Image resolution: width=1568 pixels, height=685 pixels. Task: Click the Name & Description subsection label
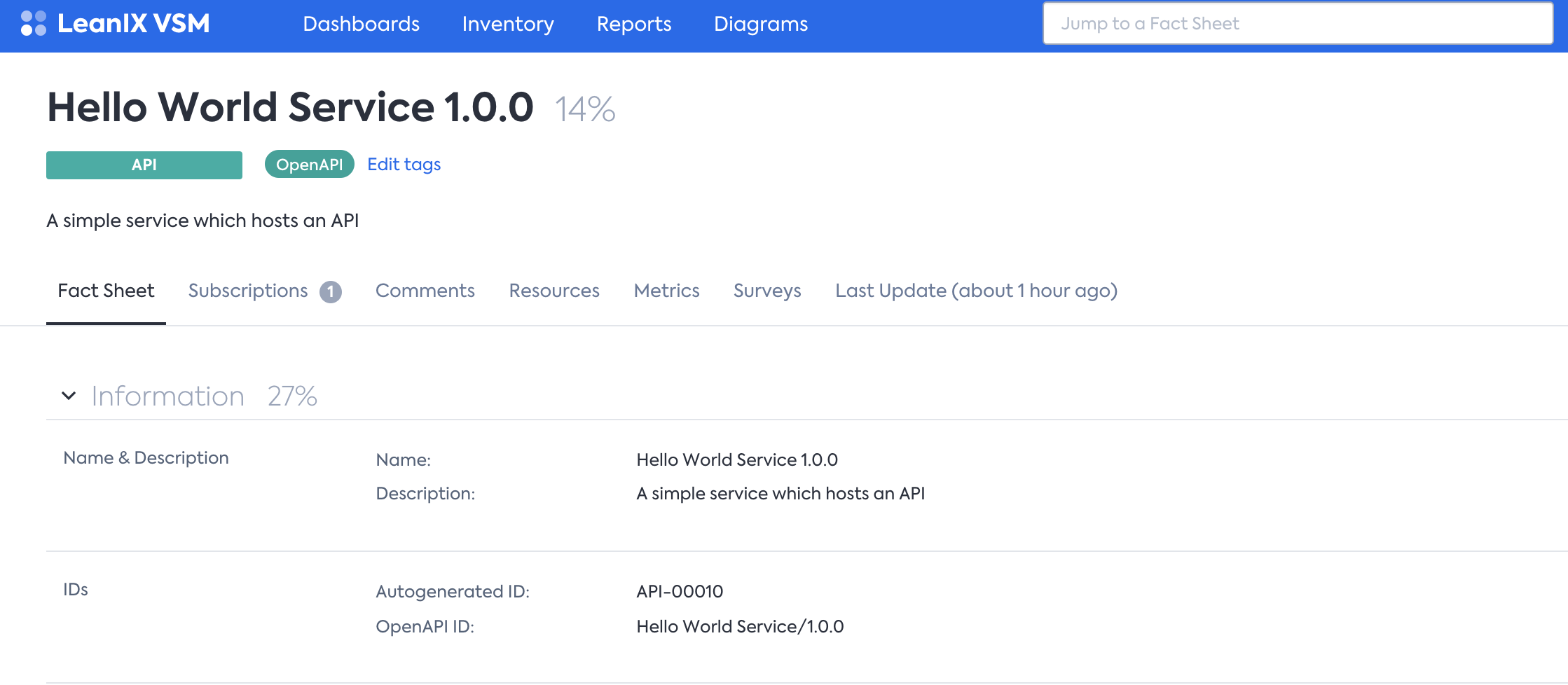click(146, 457)
